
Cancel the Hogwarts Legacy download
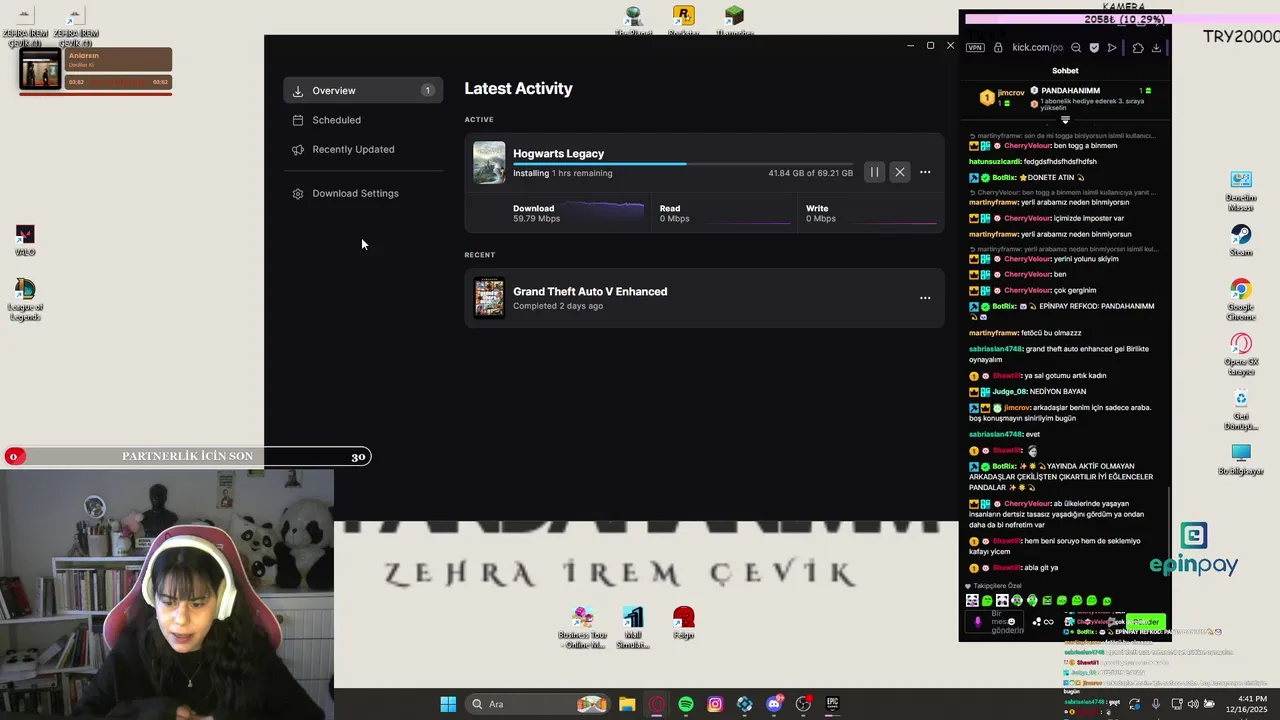point(900,172)
